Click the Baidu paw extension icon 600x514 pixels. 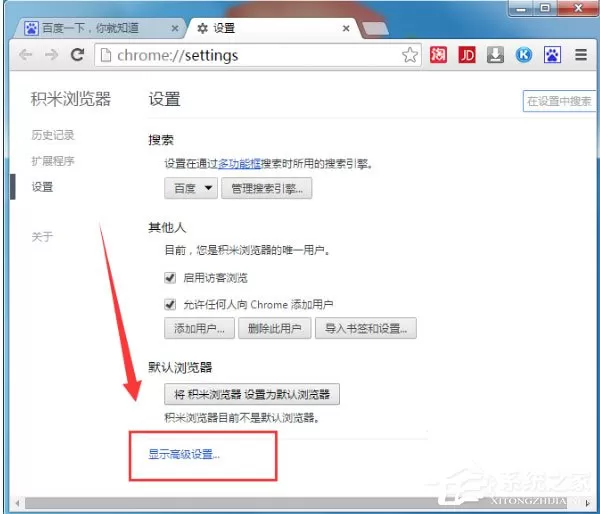[x=552, y=55]
